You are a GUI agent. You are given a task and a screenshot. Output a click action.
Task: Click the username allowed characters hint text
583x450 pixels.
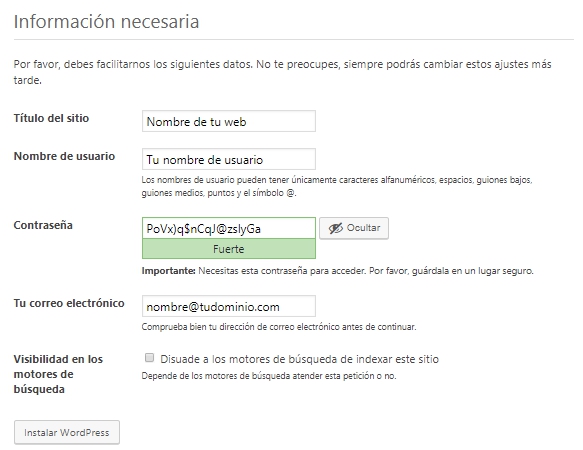[337, 186]
